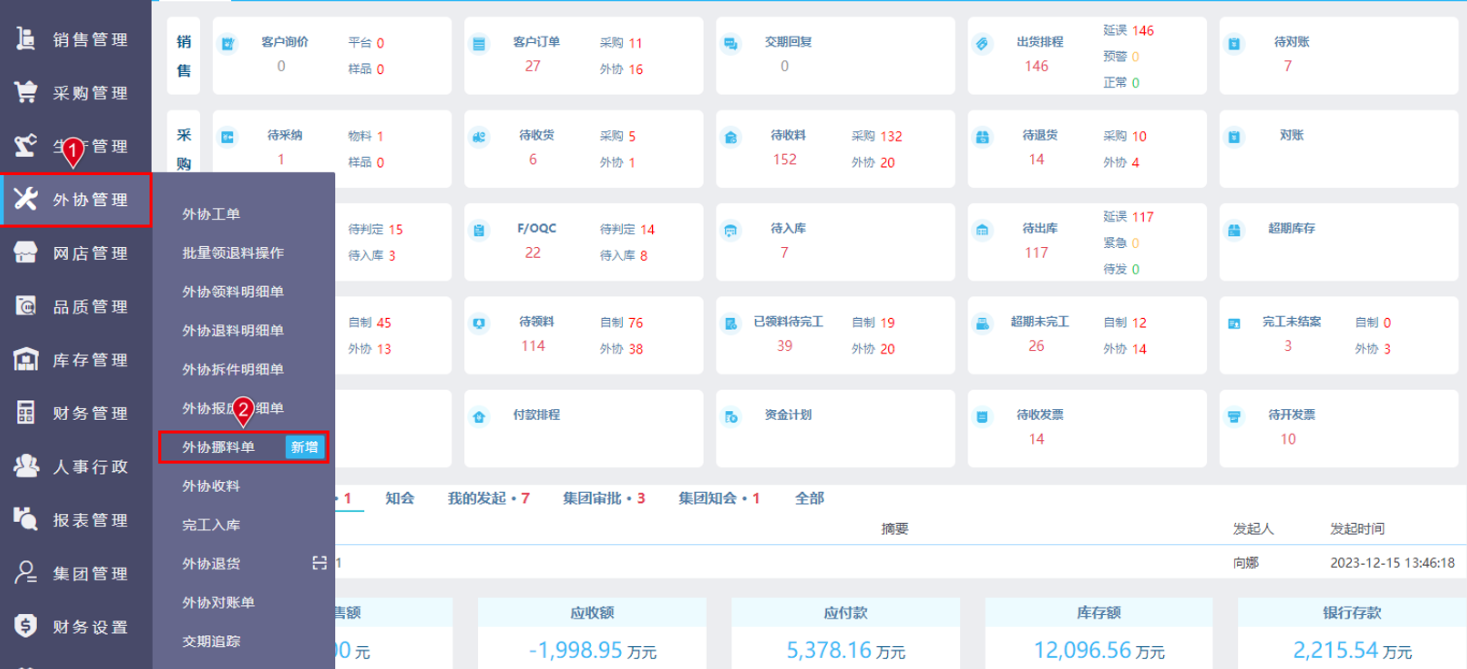Click the storefront icon for 网店管理
The image size is (1467, 669).
coord(26,253)
